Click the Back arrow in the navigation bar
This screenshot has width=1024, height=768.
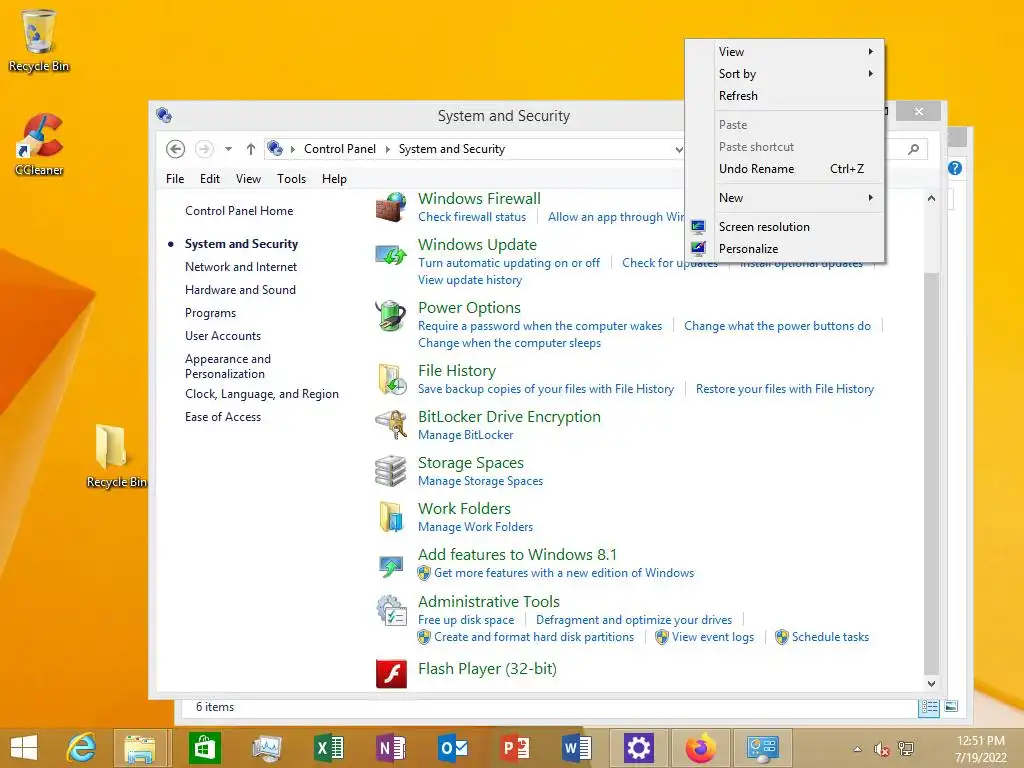pos(175,149)
